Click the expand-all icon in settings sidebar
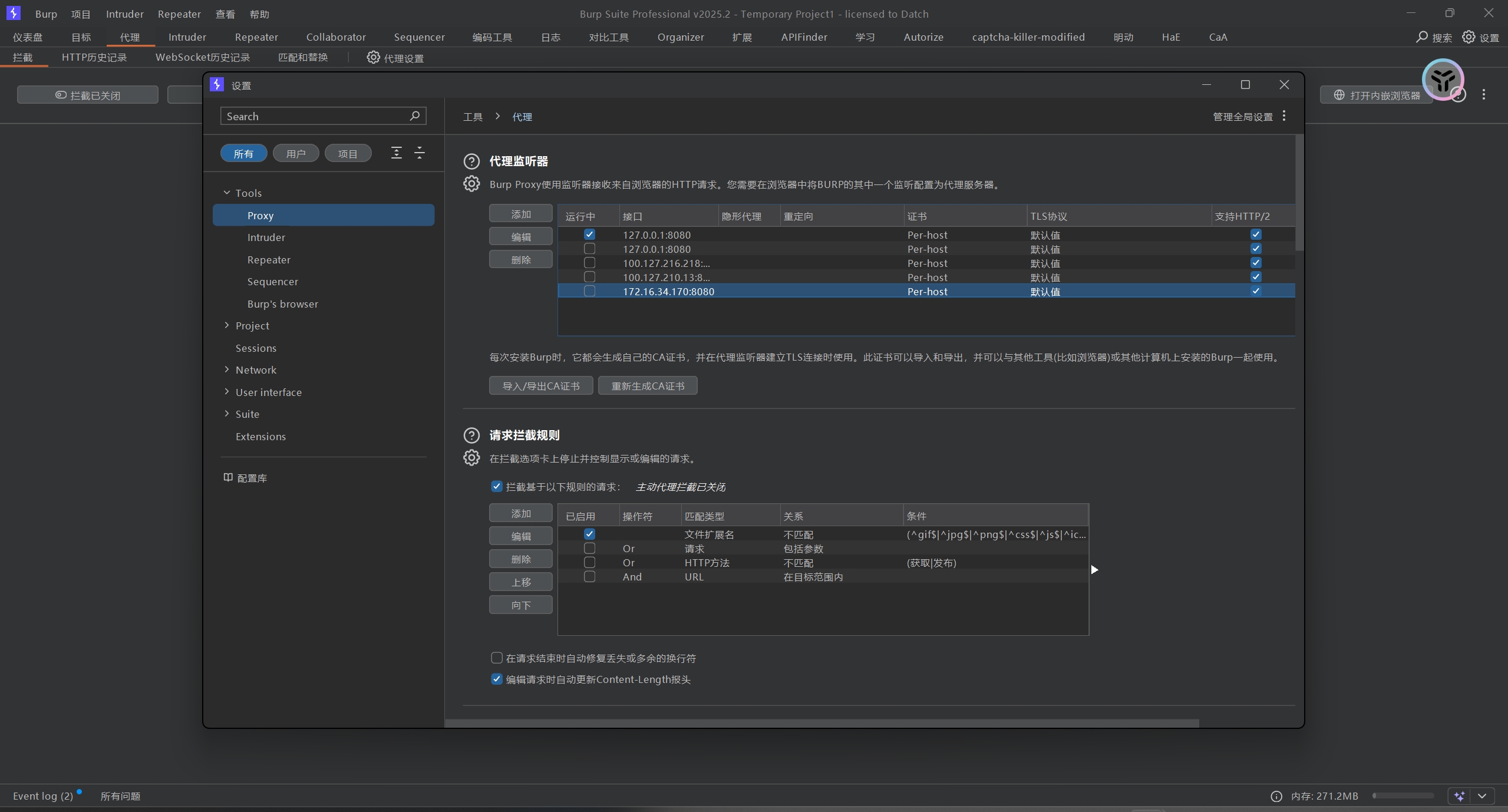1508x812 pixels. click(397, 153)
